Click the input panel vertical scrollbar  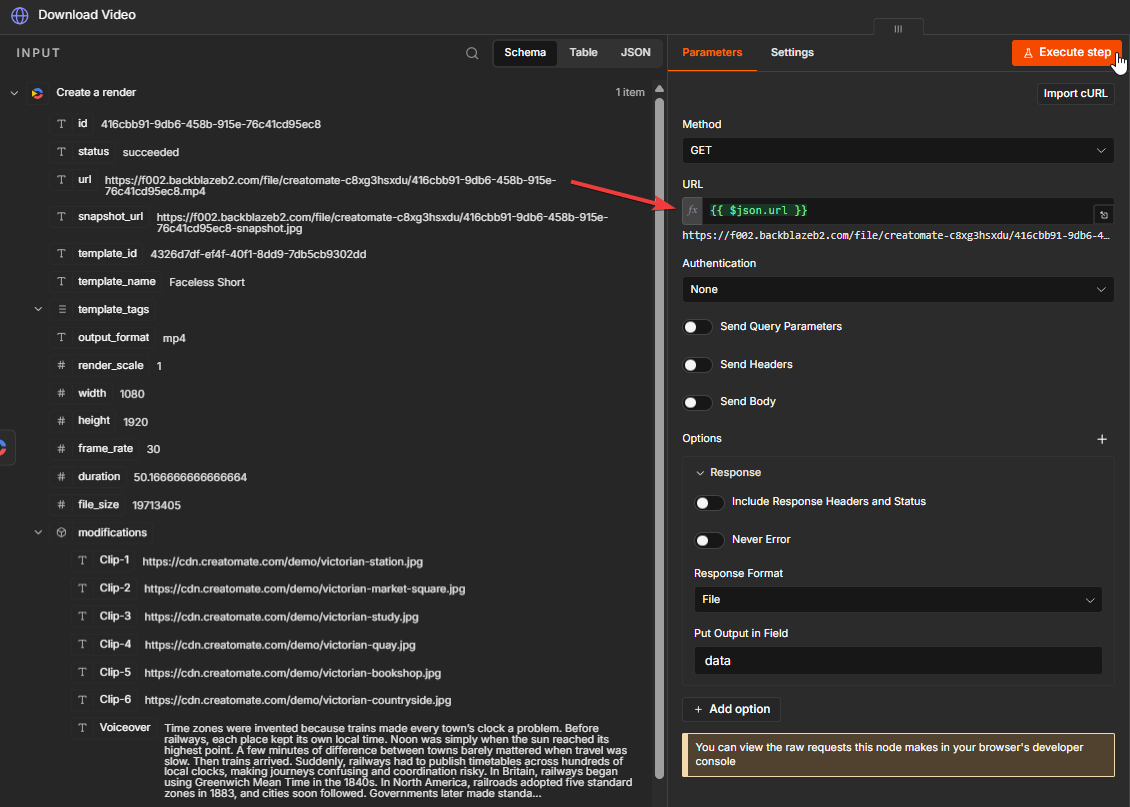[x=659, y=438]
